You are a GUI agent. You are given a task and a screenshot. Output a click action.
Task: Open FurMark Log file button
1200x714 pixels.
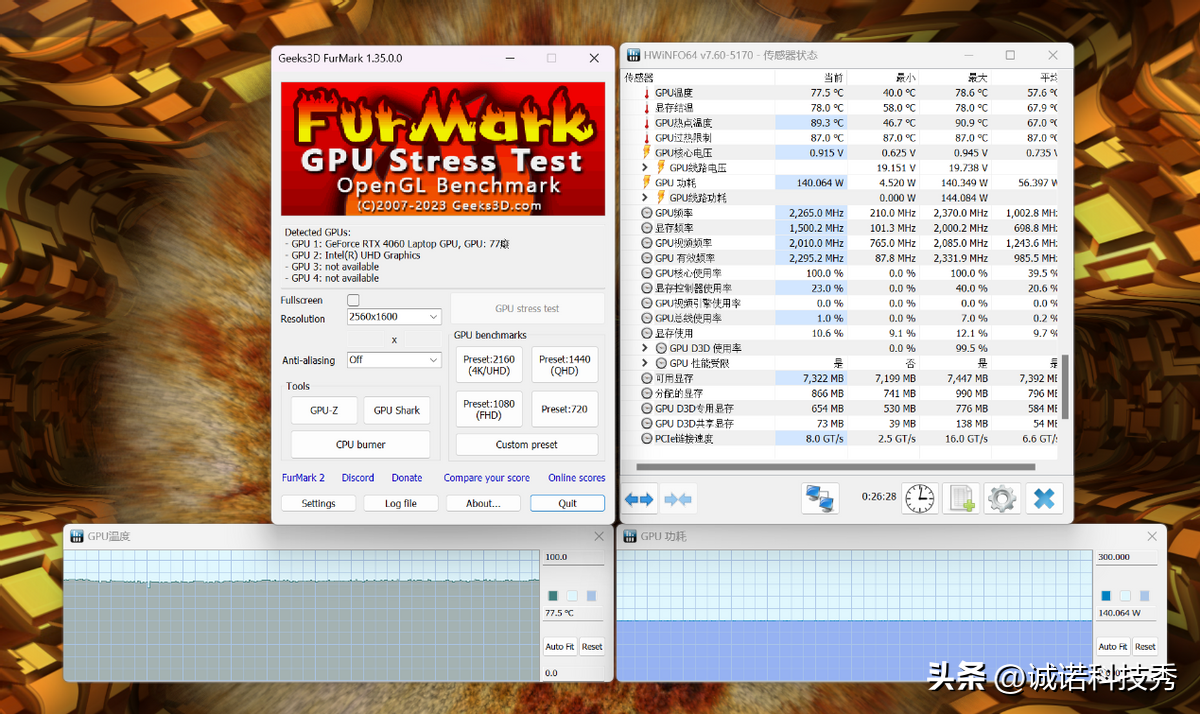[x=401, y=503]
